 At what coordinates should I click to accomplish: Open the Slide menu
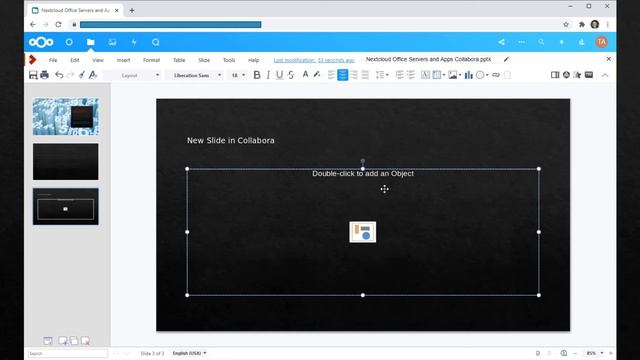pos(204,60)
